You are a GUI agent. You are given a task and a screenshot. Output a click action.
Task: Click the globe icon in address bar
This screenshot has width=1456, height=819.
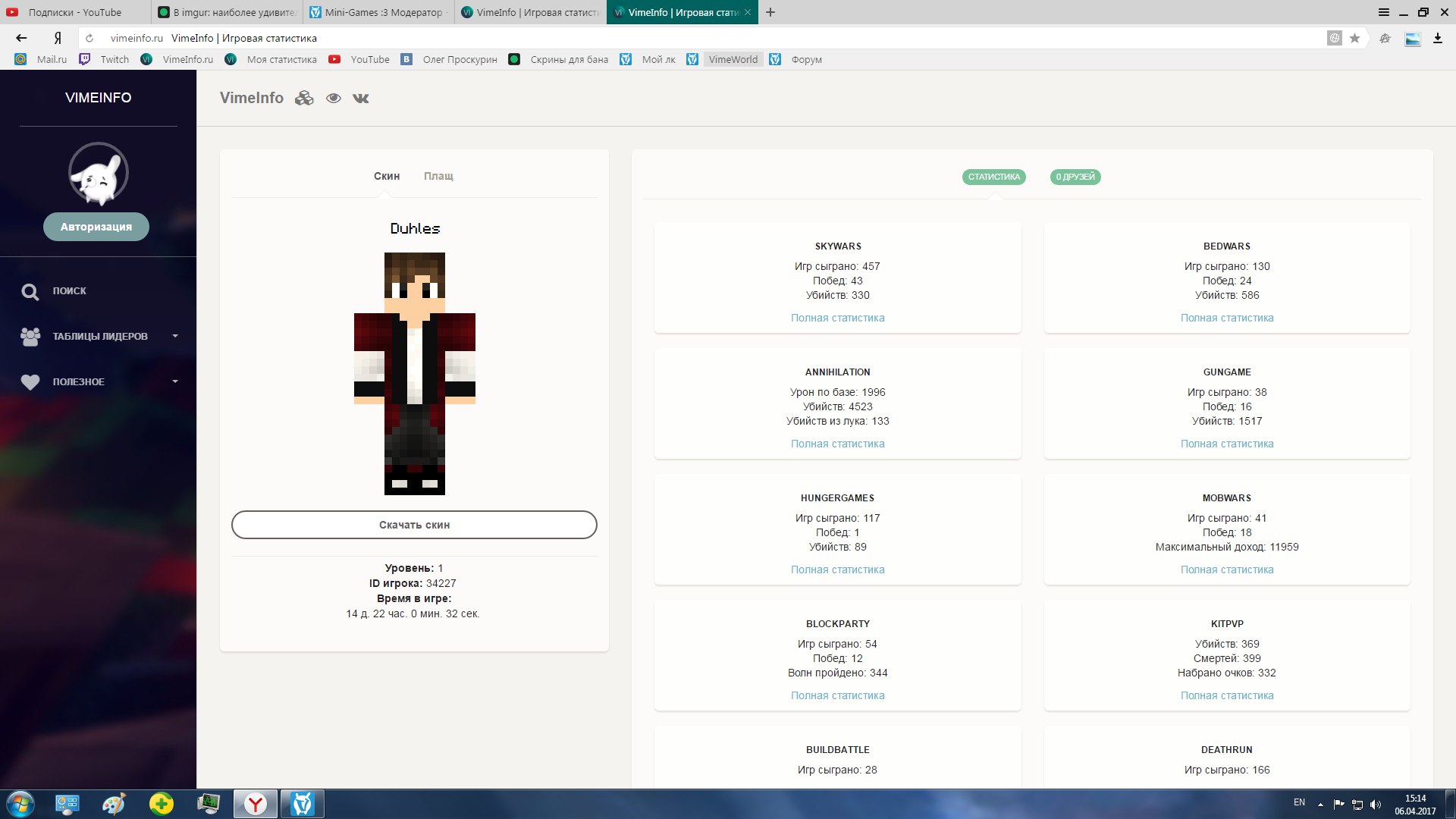coord(1335,38)
